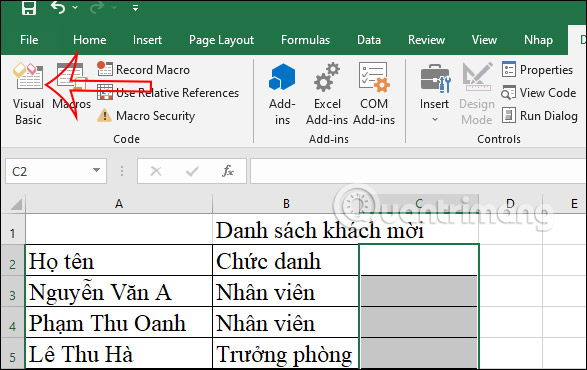Select row 4 header
Viewport: 587px width, 370px height.
(x=13, y=322)
